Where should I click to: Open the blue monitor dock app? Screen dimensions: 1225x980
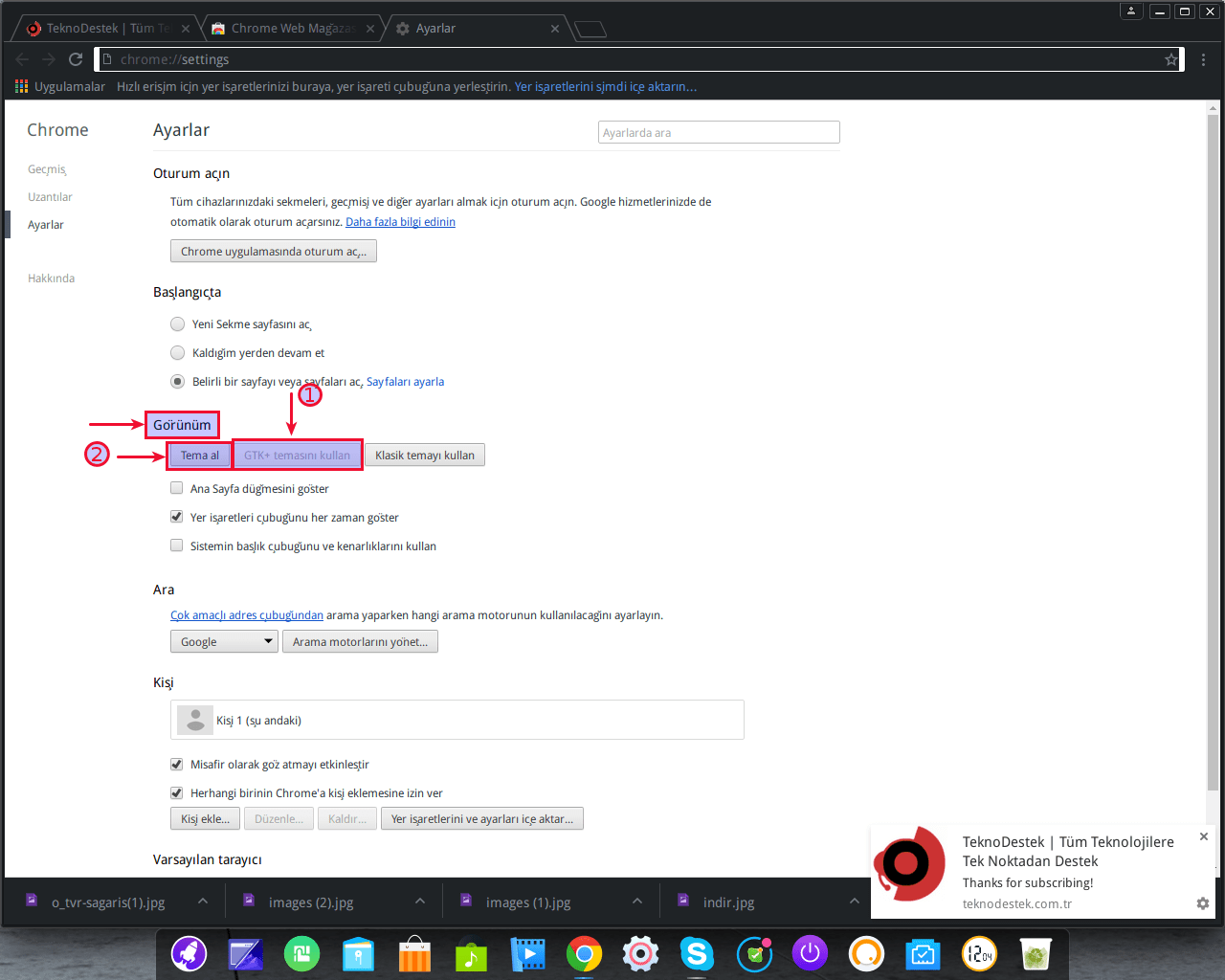tap(924, 953)
